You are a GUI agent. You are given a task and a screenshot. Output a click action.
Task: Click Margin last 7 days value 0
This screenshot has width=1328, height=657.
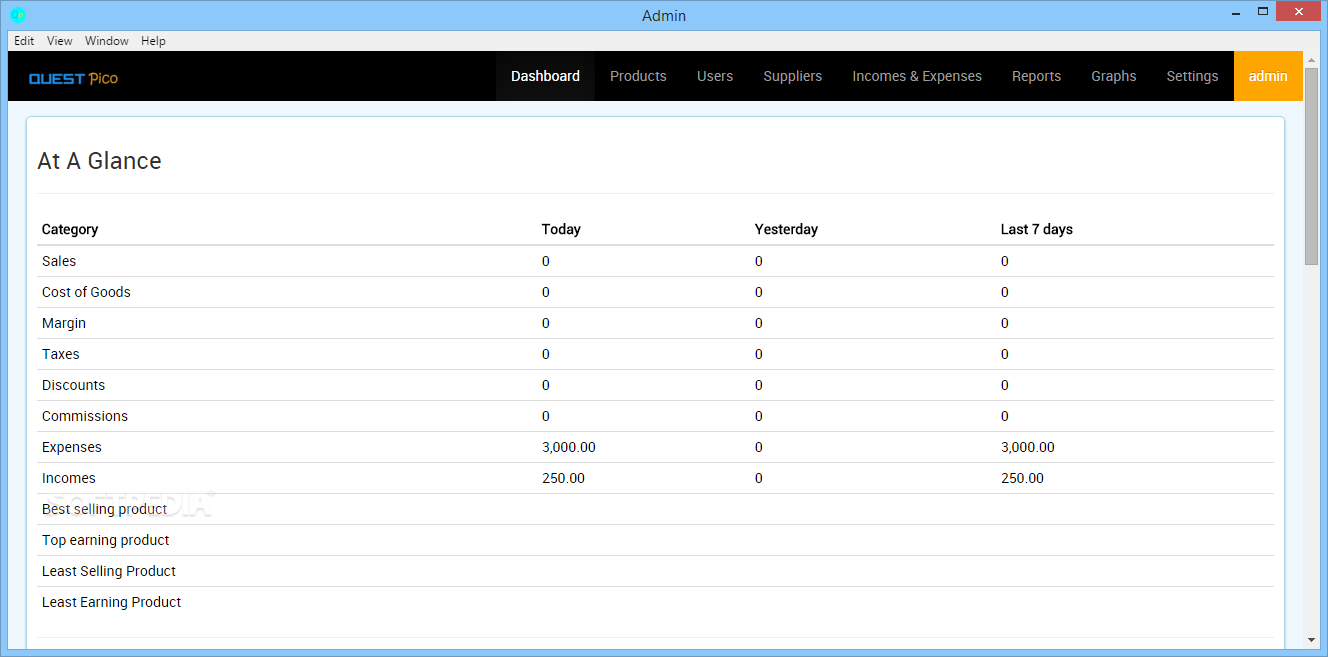click(x=1005, y=323)
